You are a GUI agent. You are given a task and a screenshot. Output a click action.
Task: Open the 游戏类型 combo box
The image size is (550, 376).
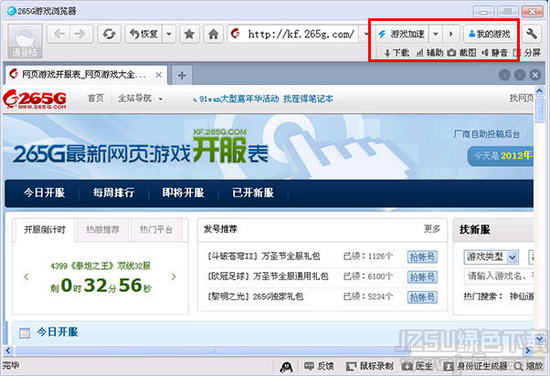tap(491, 257)
